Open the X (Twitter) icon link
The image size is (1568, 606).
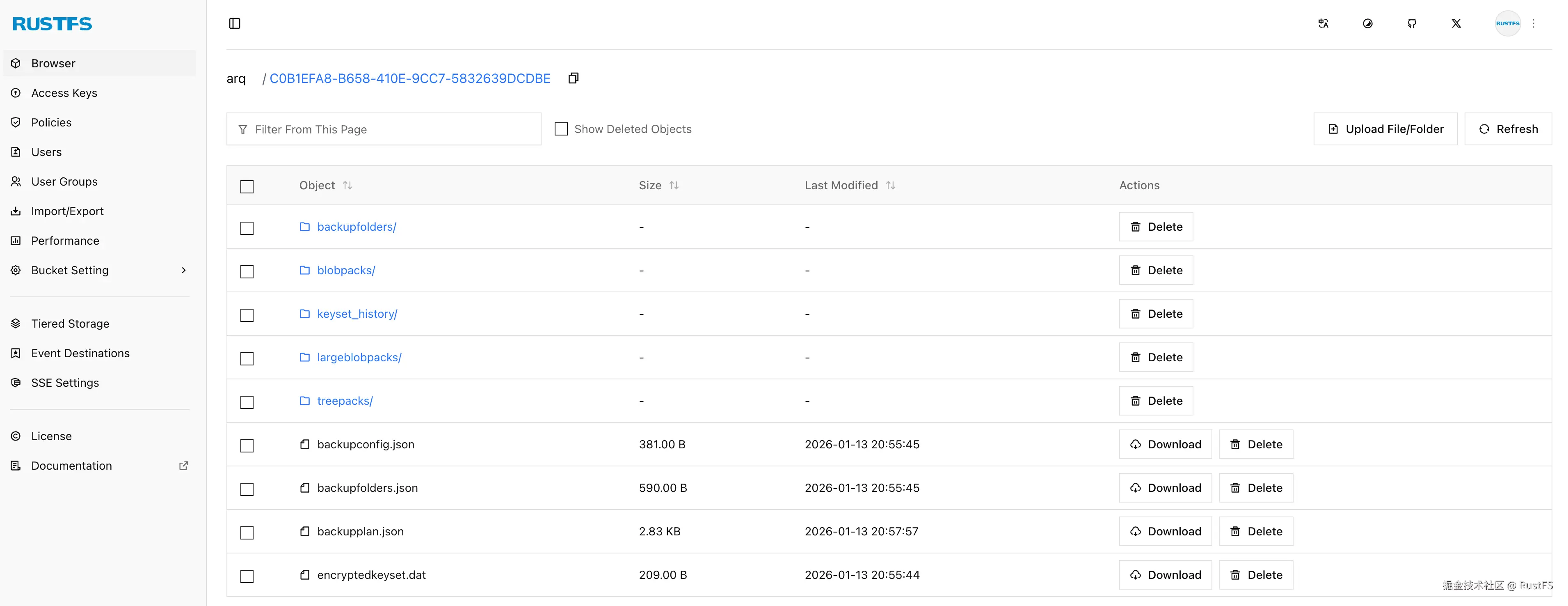[1456, 23]
